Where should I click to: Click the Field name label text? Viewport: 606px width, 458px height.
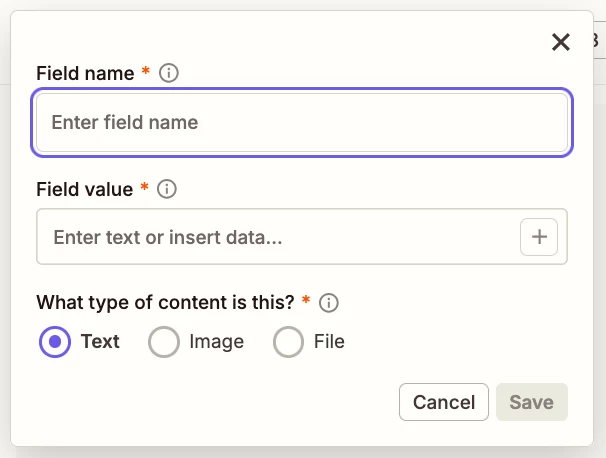[x=85, y=73]
